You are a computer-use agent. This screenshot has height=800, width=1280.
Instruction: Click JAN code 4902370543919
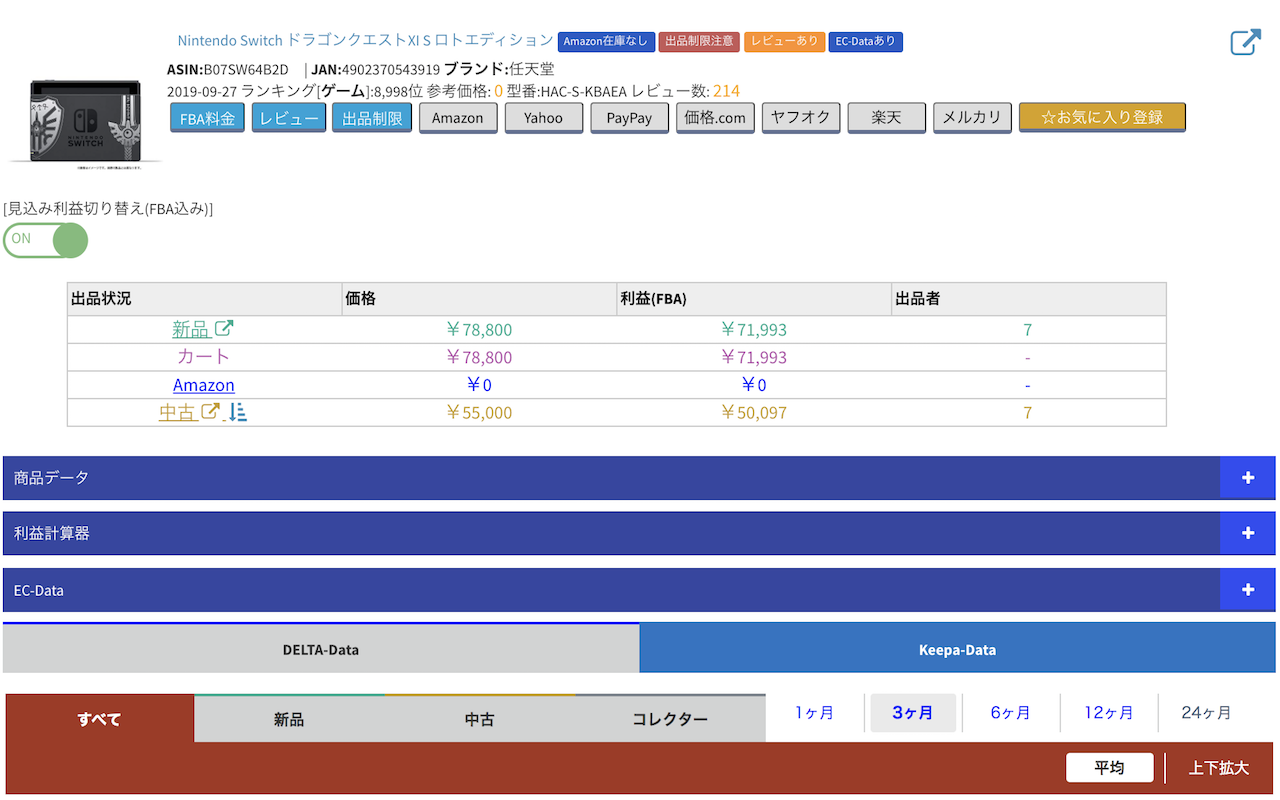tap(391, 69)
